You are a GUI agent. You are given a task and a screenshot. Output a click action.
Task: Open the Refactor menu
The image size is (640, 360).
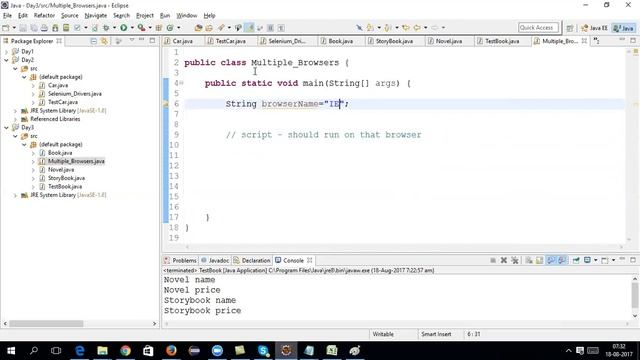click(44, 16)
